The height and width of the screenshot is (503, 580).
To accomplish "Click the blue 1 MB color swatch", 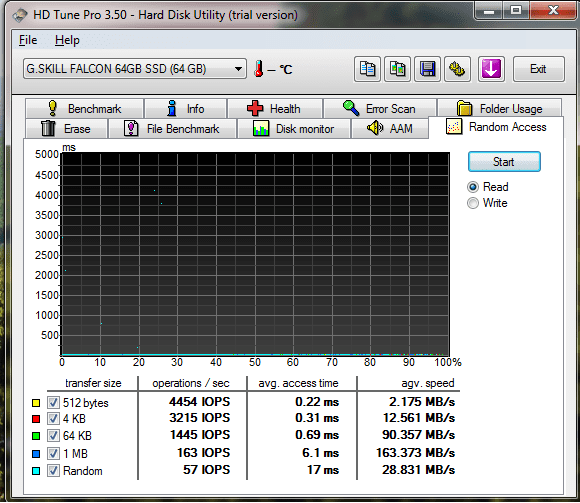I will [x=36, y=453].
